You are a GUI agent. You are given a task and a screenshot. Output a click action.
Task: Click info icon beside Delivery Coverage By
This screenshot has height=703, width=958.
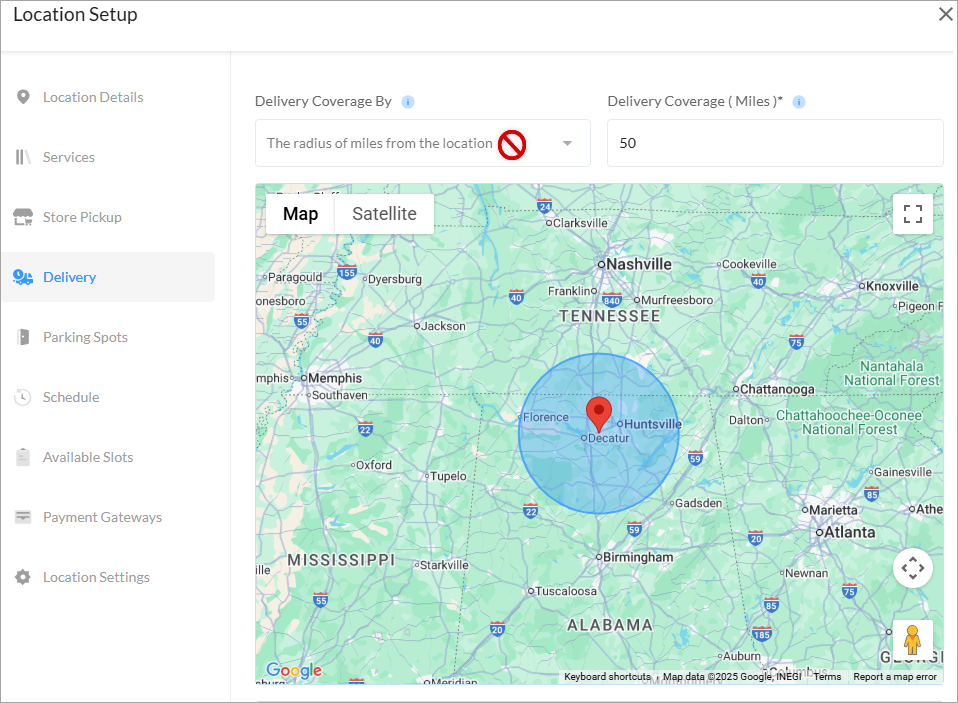(x=408, y=102)
